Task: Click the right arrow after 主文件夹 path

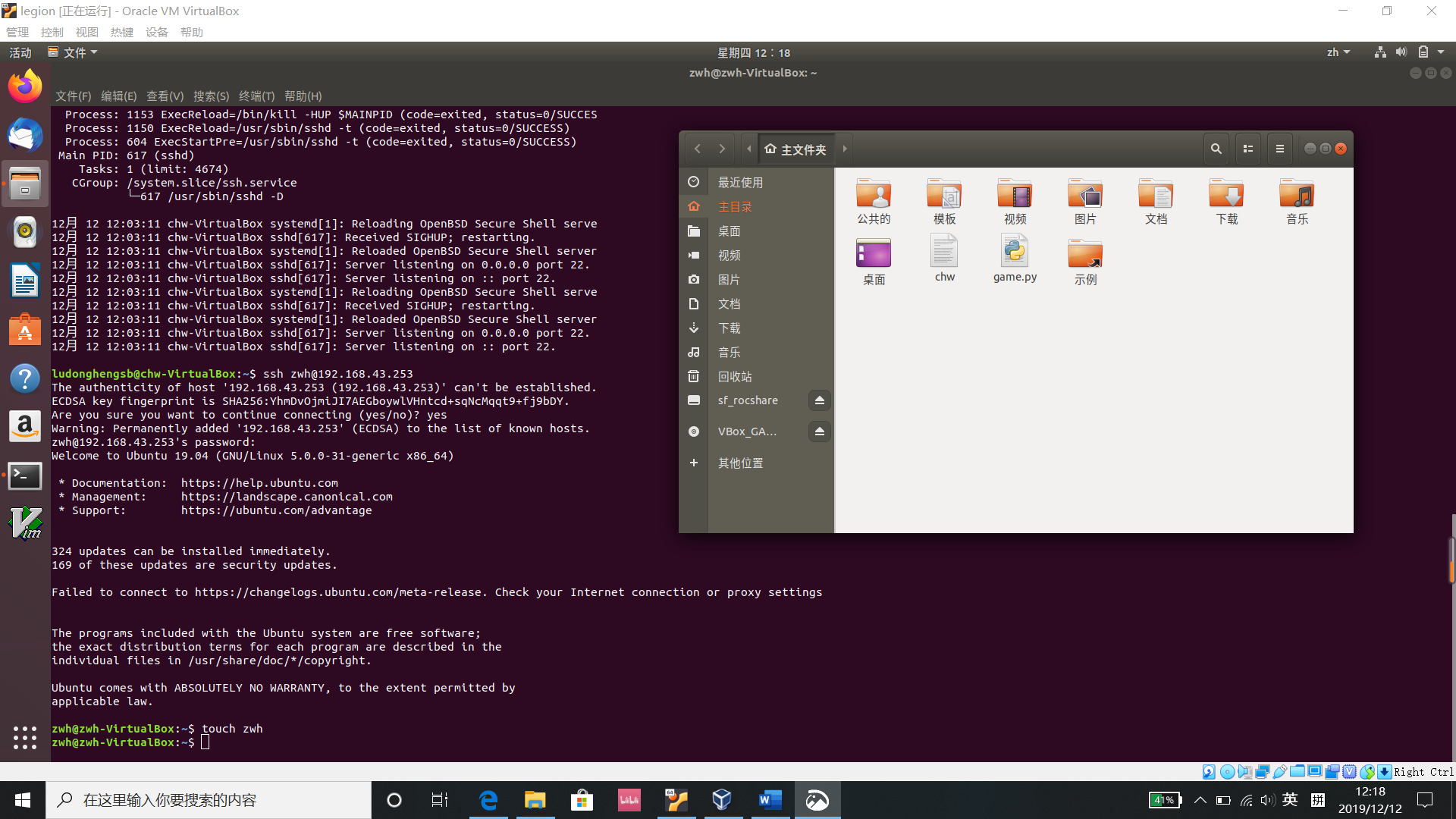Action: (844, 149)
